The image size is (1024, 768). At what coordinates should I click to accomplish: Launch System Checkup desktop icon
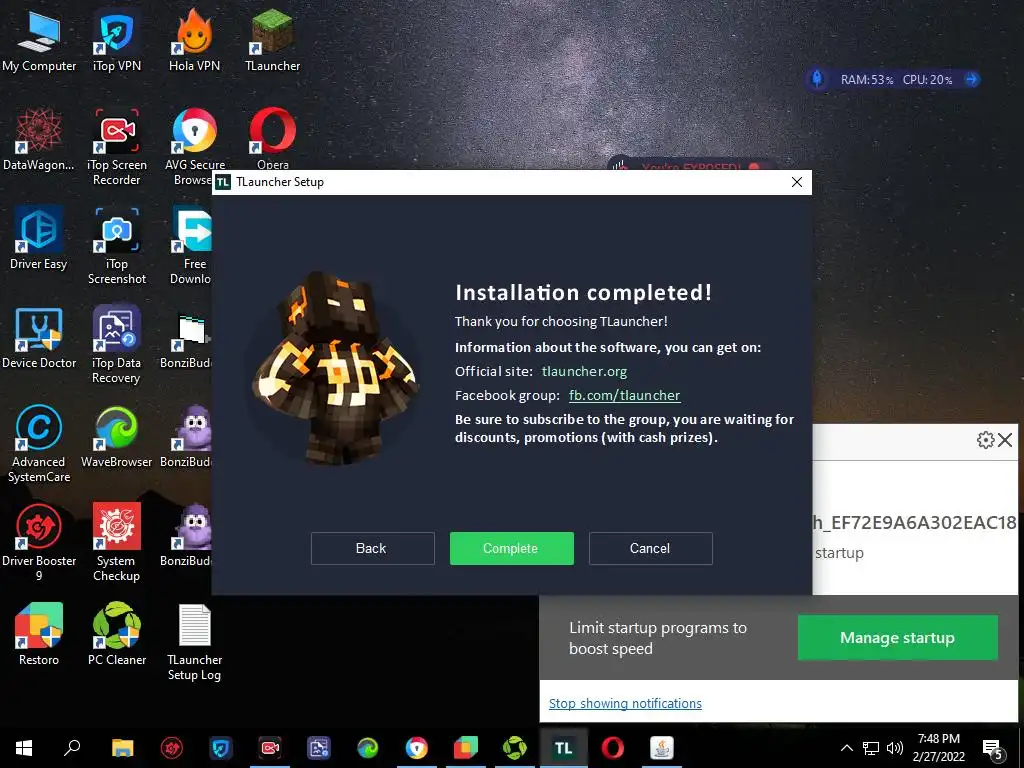coord(117,542)
